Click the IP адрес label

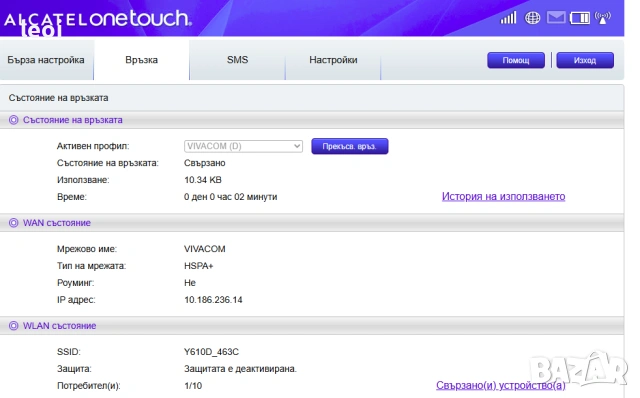(x=76, y=300)
